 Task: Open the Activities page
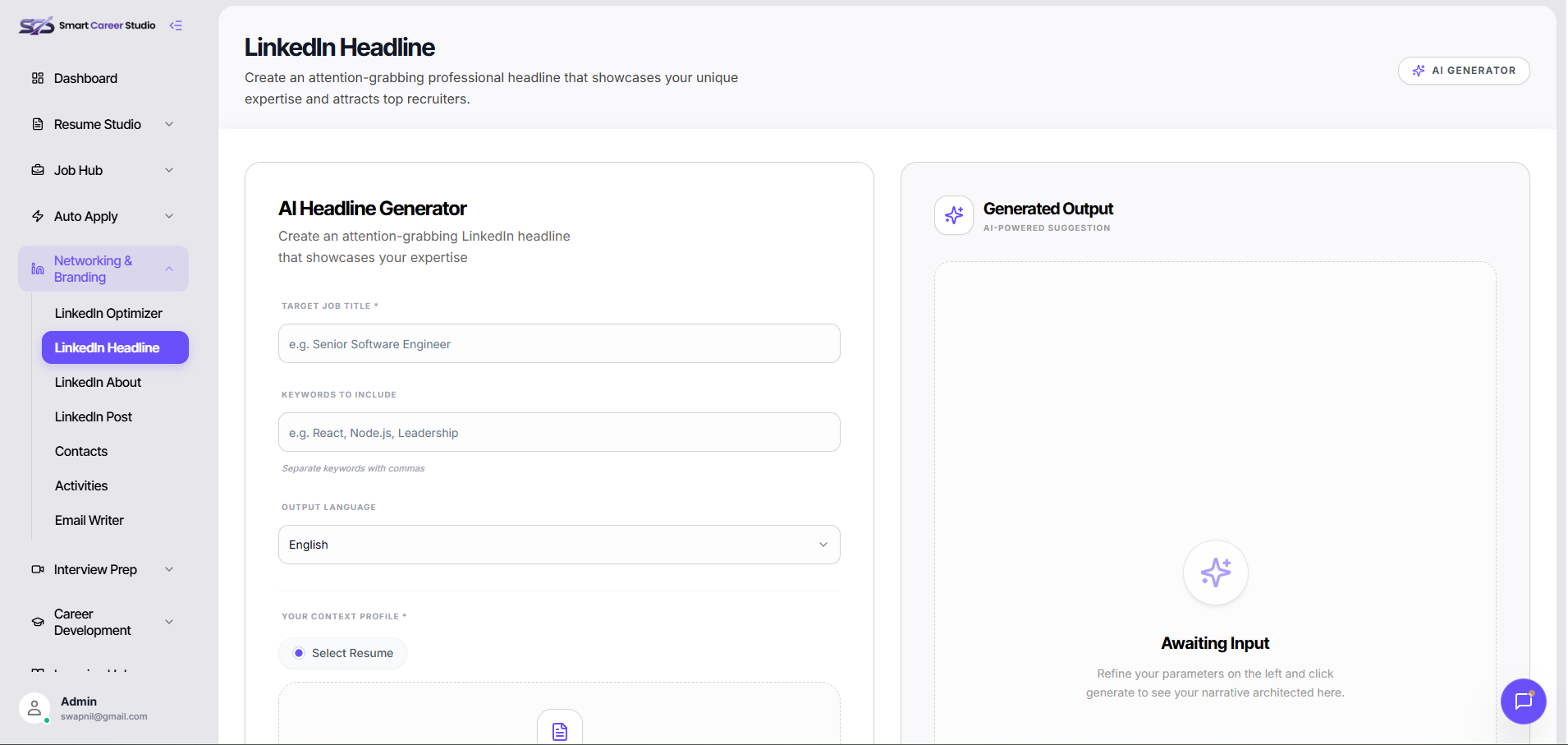(81, 485)
